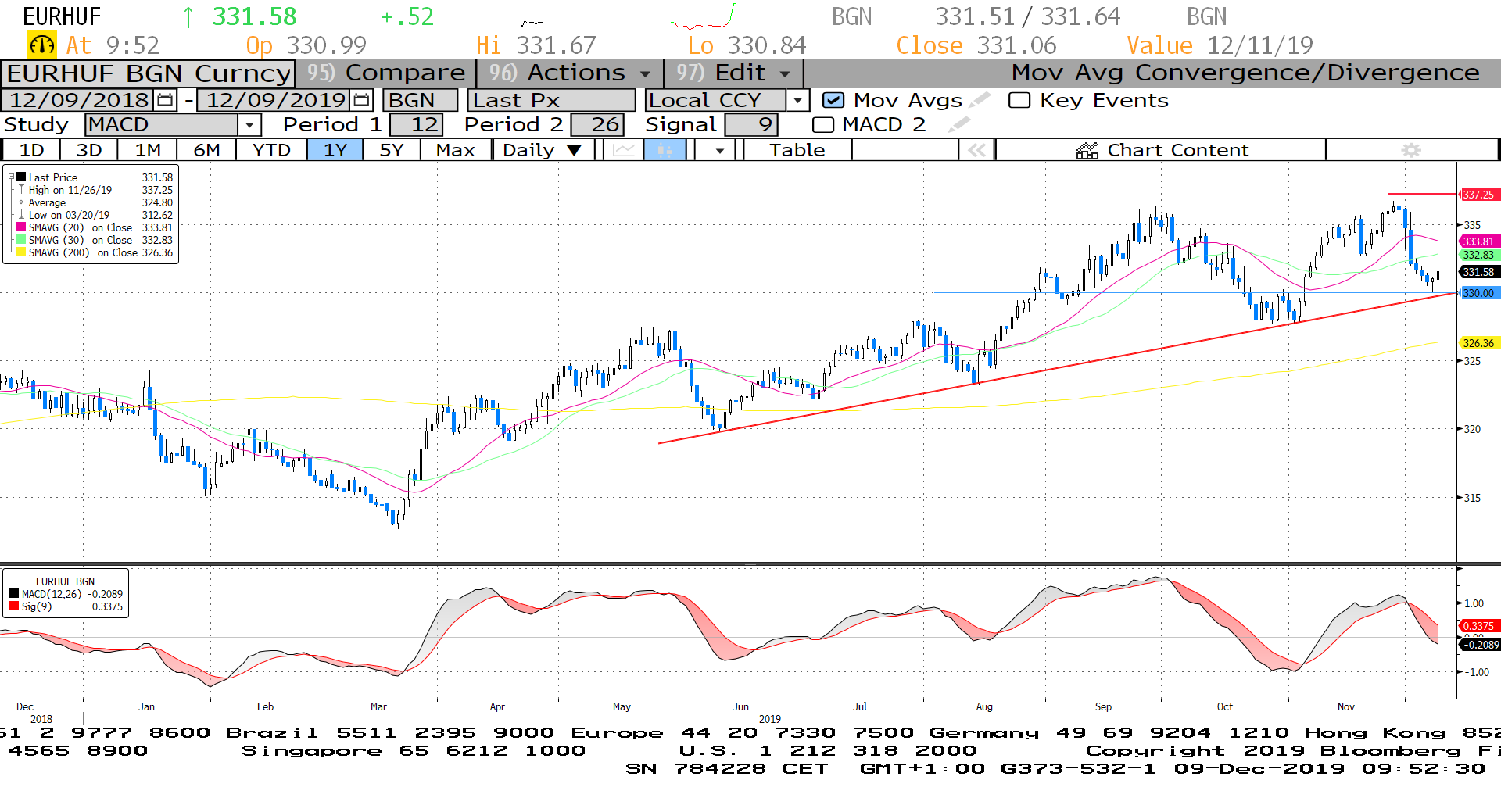Switch to line chart style icon
The width and height of the screenshot is (1501, 812).
click(x=623, y=150)
